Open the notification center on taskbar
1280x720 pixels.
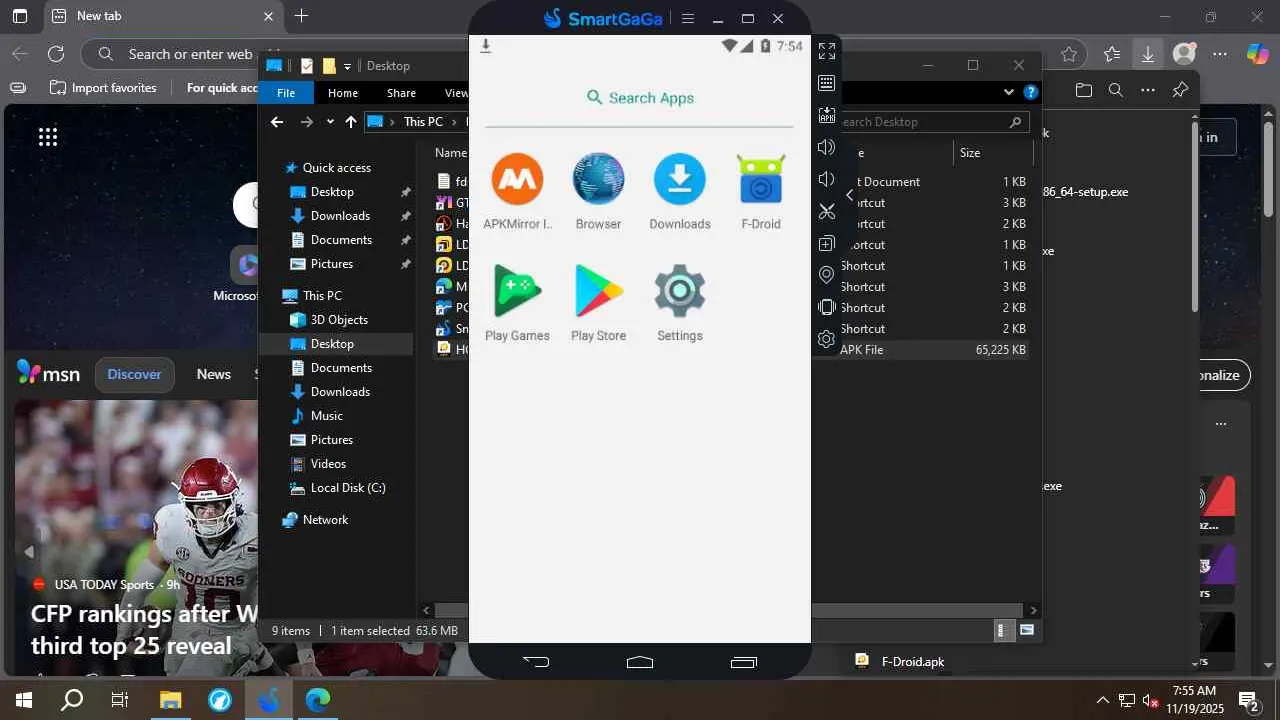coord(1249,700)
